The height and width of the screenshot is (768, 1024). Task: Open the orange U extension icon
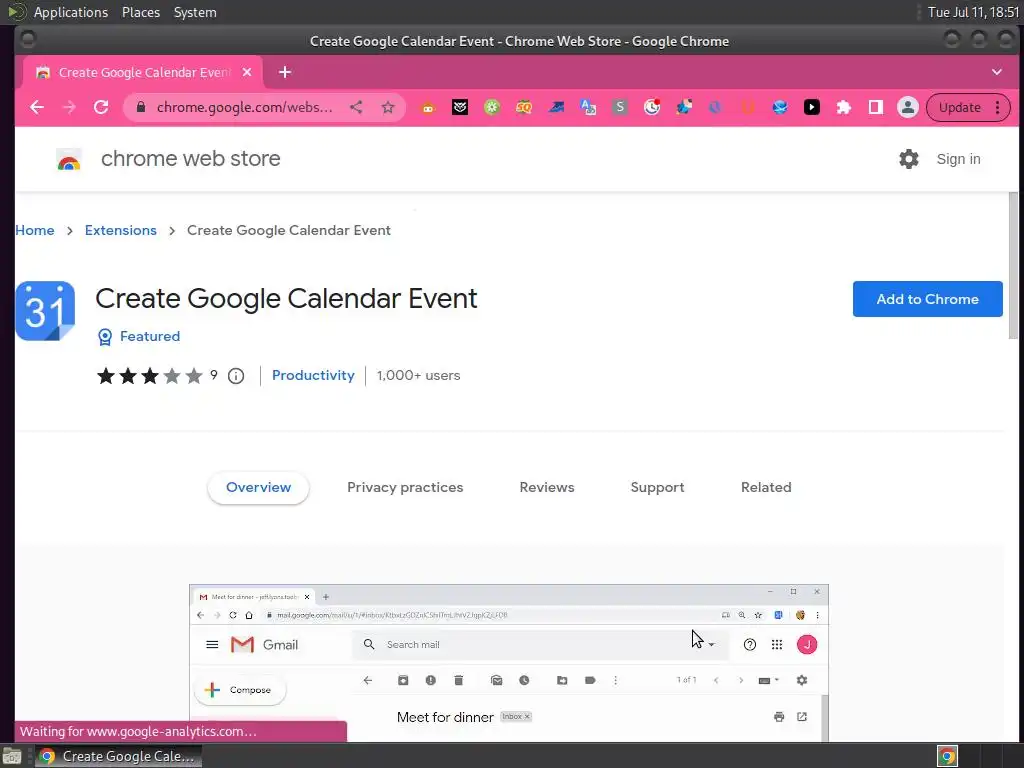coord(748,107)
